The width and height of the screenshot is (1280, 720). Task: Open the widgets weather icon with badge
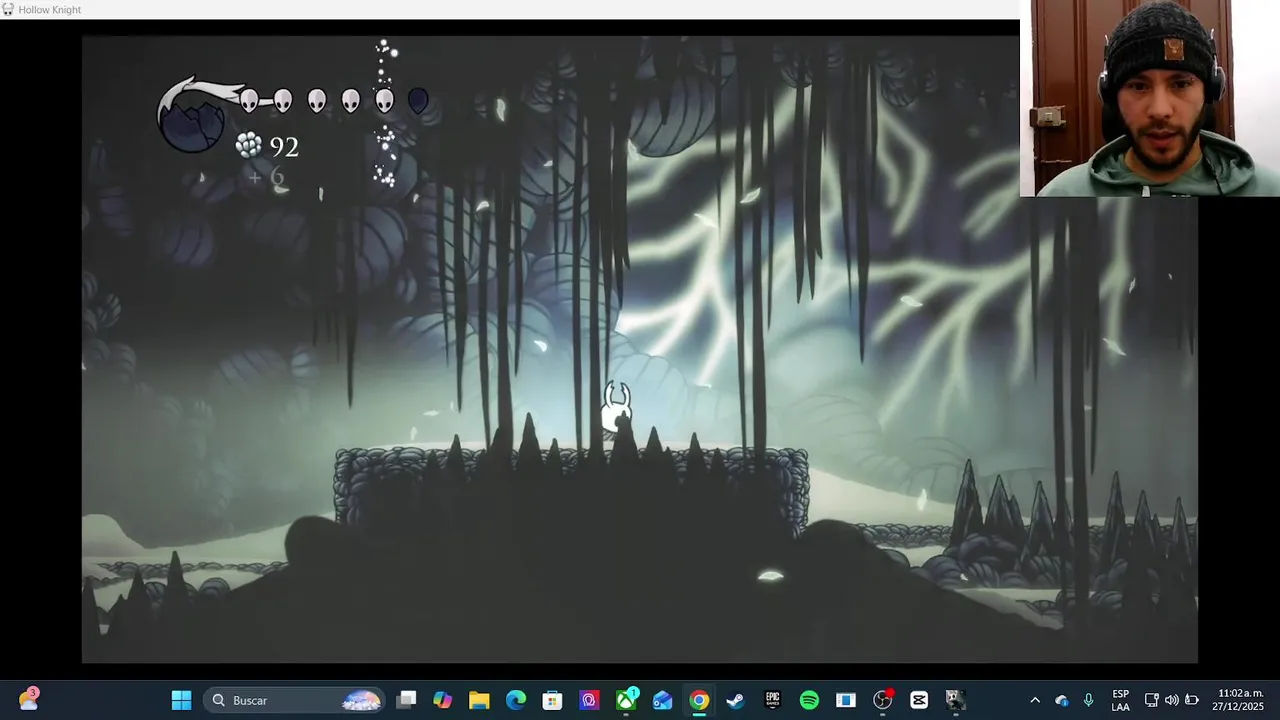[x=28, y=699]
